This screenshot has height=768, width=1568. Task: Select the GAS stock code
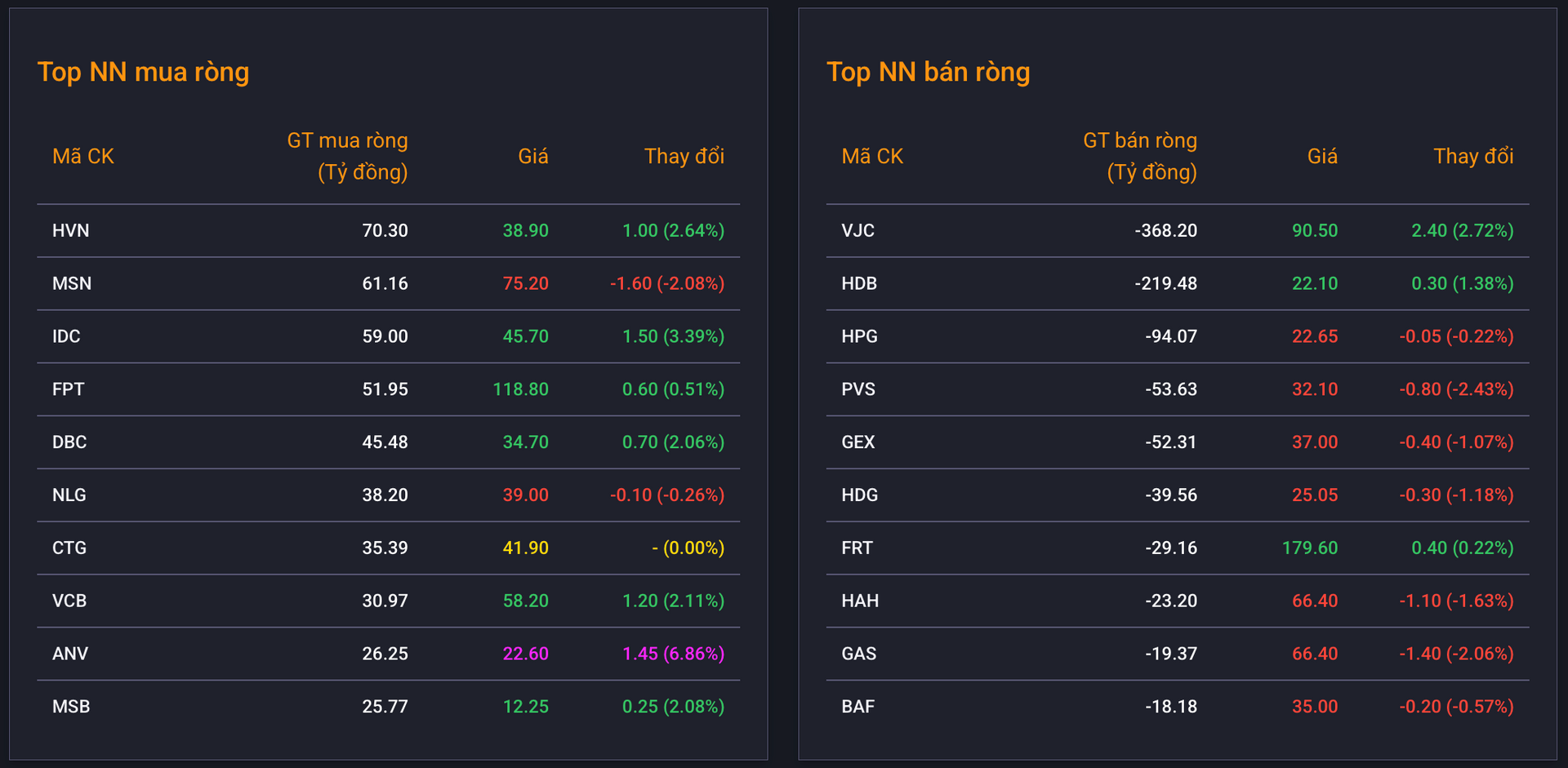pos(859,654)
